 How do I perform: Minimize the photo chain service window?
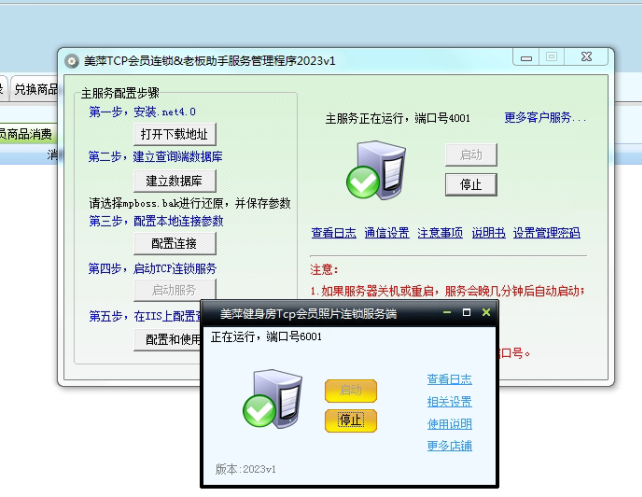pyautogui.click(x=447, y=313)
